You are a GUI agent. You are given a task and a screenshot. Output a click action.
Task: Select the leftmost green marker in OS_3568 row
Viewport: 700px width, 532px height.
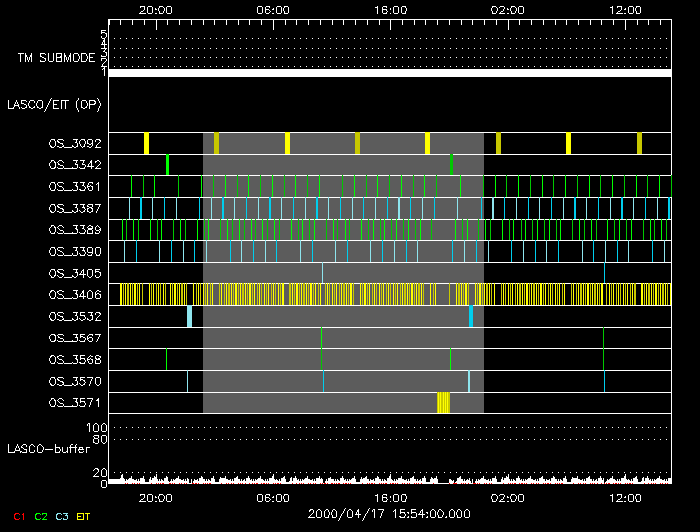pyautogui.click(x=166, y=359)
